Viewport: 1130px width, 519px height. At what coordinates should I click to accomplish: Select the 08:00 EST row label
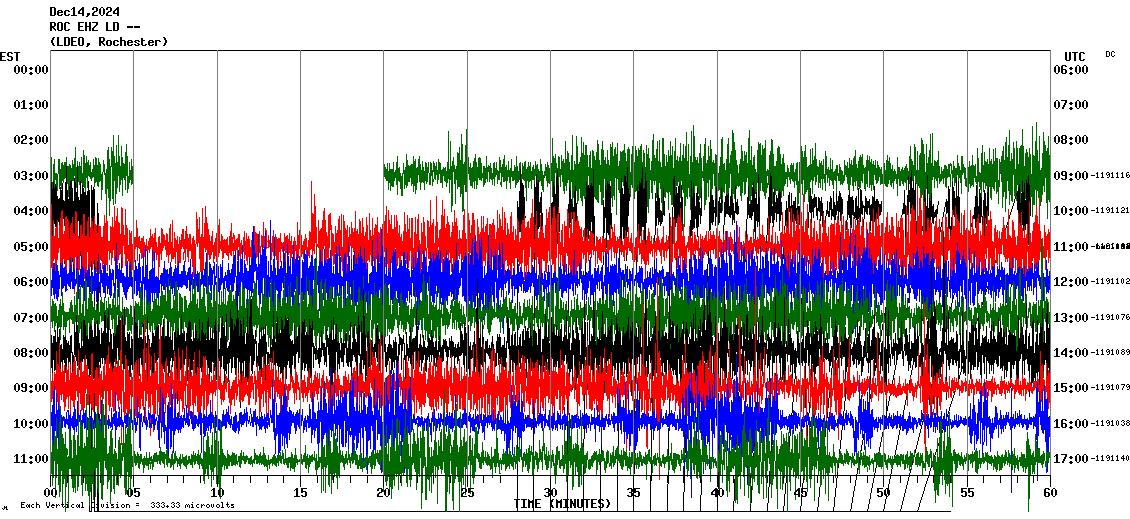pyautogui.click(x=31, y=353)
